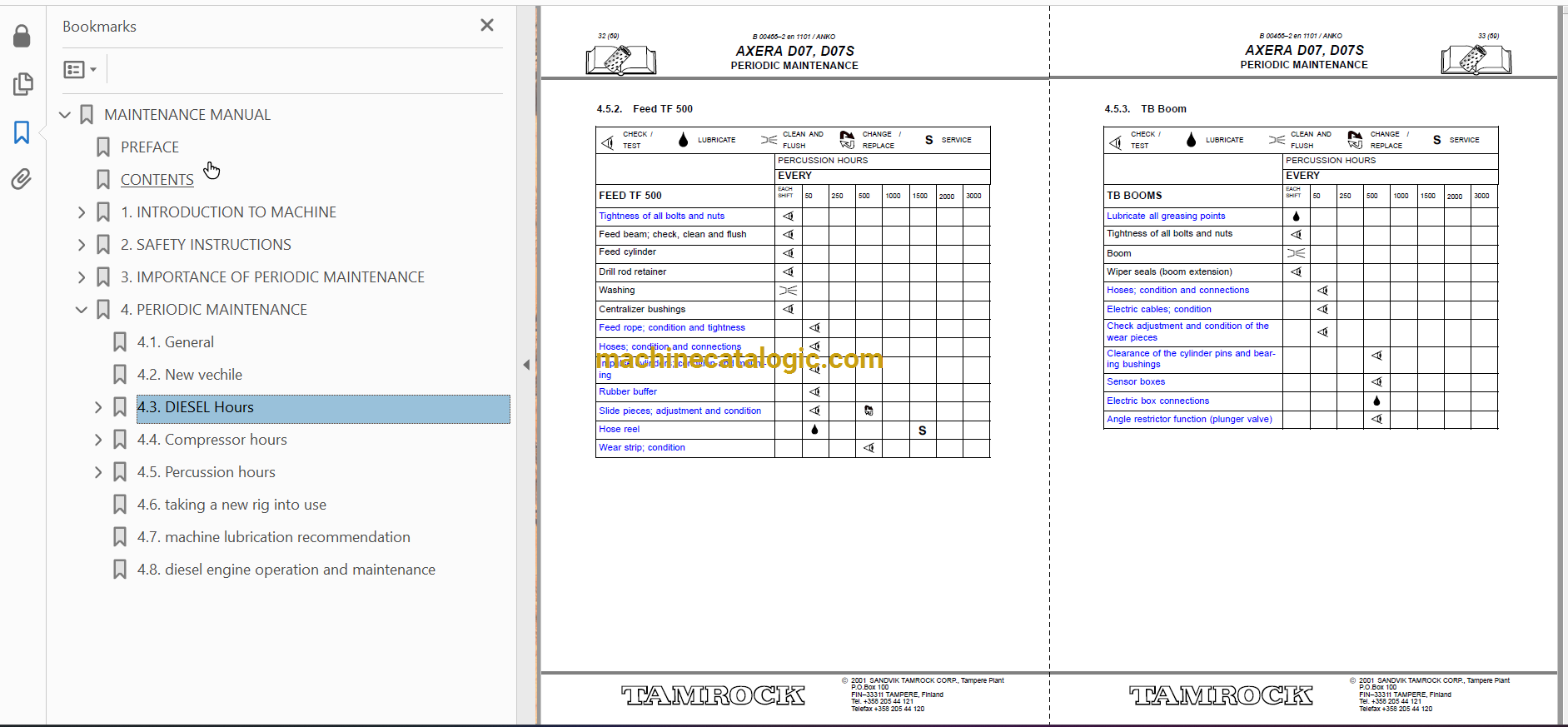Expand 4.3. DIESEL Hours bookmark

point(98,407)
